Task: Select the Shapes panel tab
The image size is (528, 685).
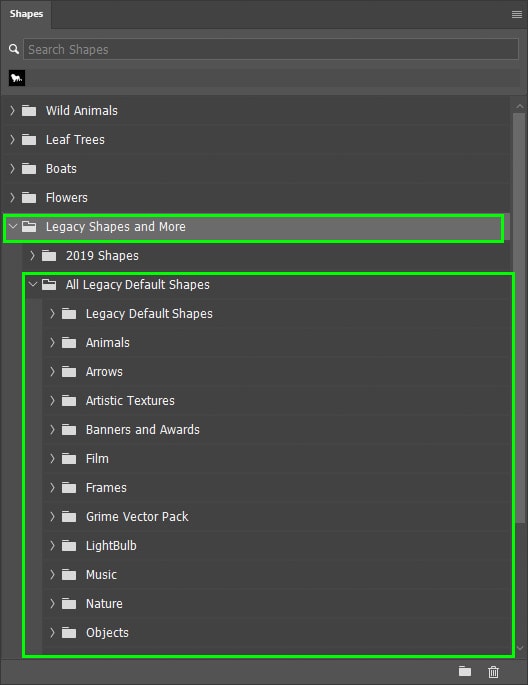Action: 26,14
